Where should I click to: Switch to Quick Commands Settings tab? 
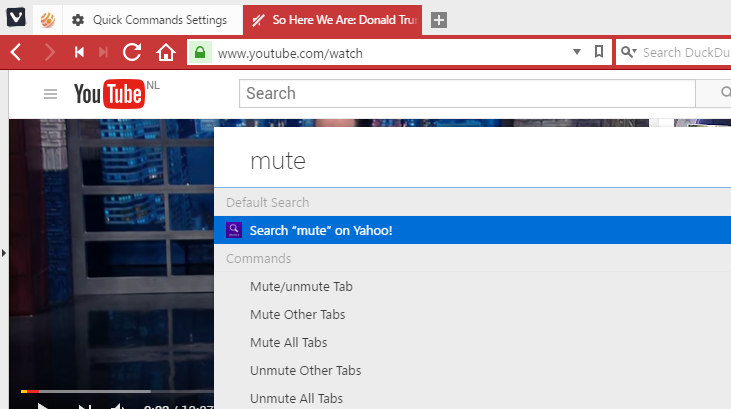pos(152,20)
